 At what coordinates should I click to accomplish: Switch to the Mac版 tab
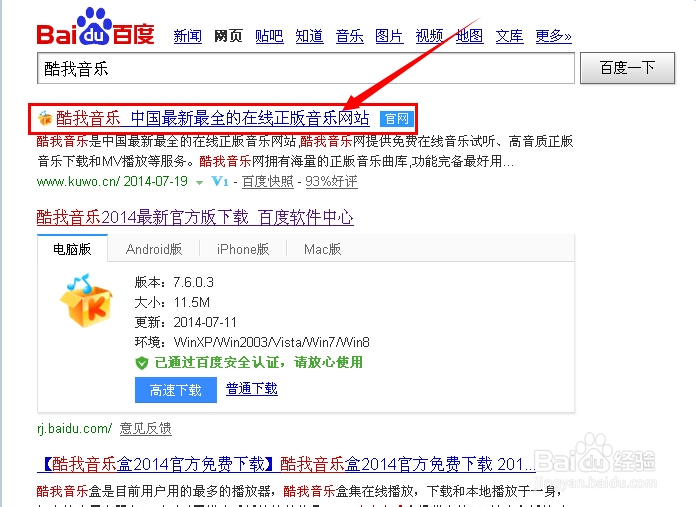[323, 249]
